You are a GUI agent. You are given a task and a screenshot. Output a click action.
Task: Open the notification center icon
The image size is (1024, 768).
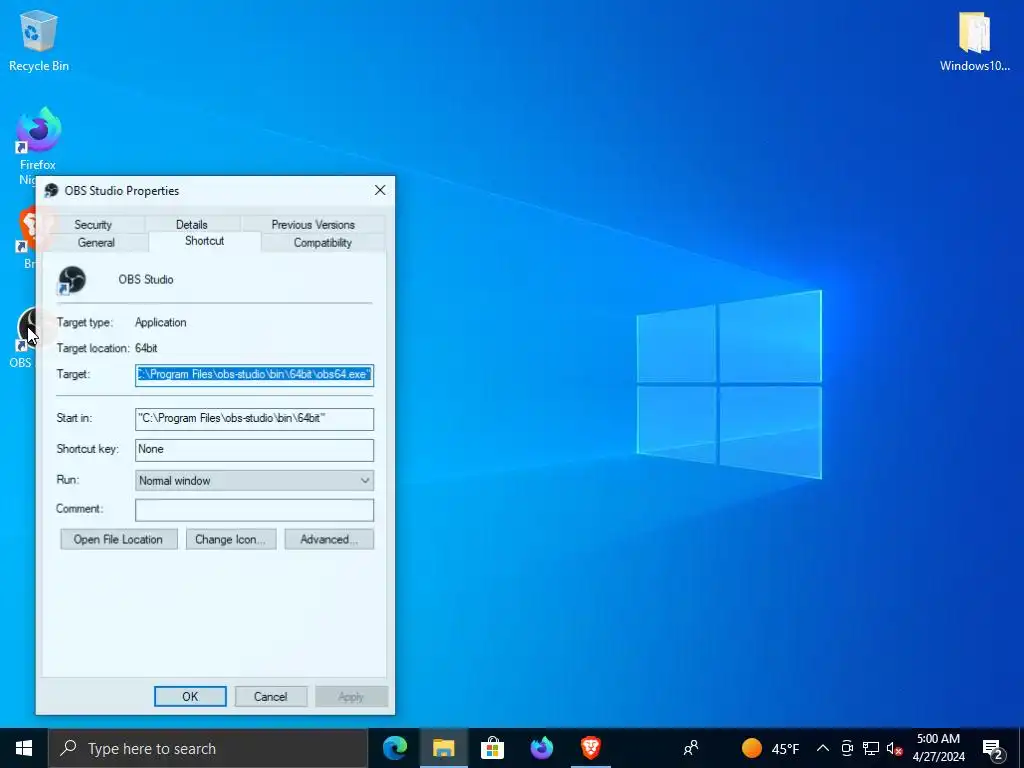coord(993,748)
